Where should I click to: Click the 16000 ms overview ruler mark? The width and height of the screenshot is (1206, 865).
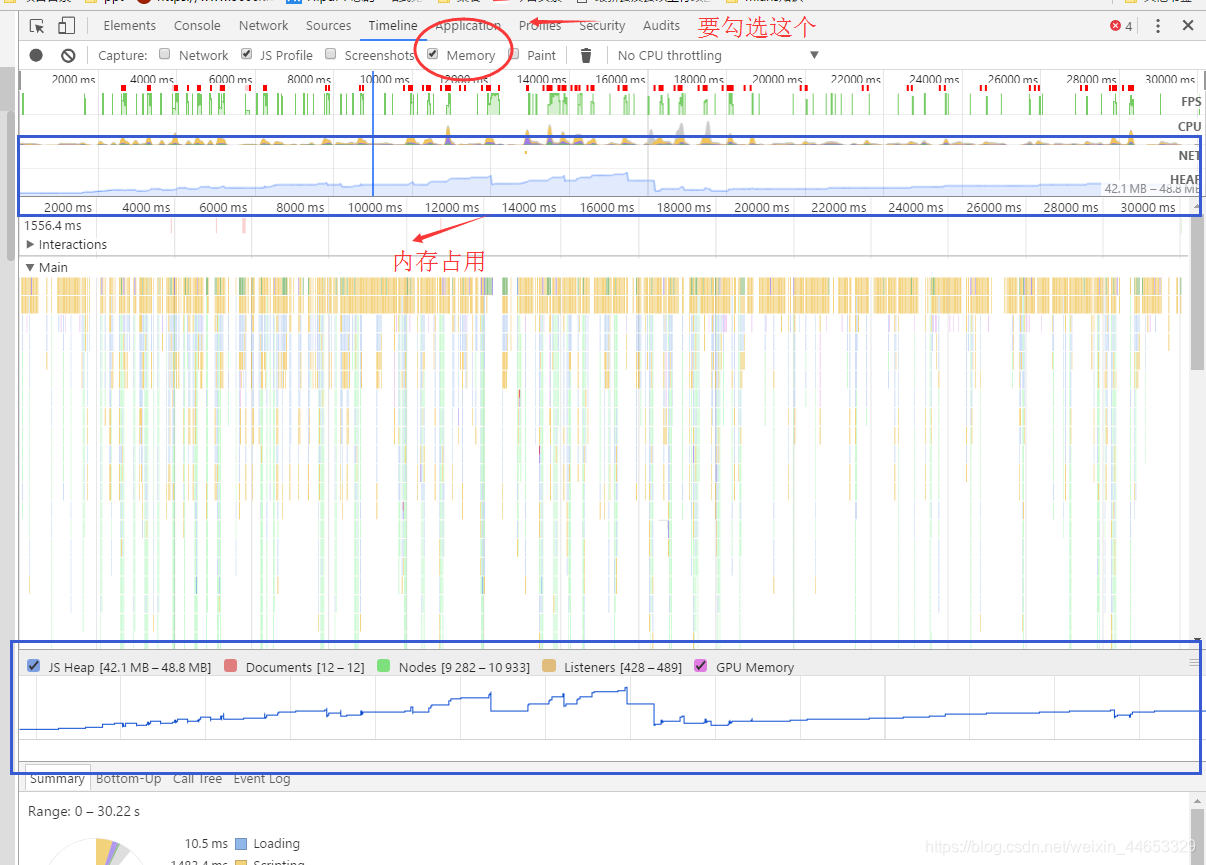pos(620,80)
